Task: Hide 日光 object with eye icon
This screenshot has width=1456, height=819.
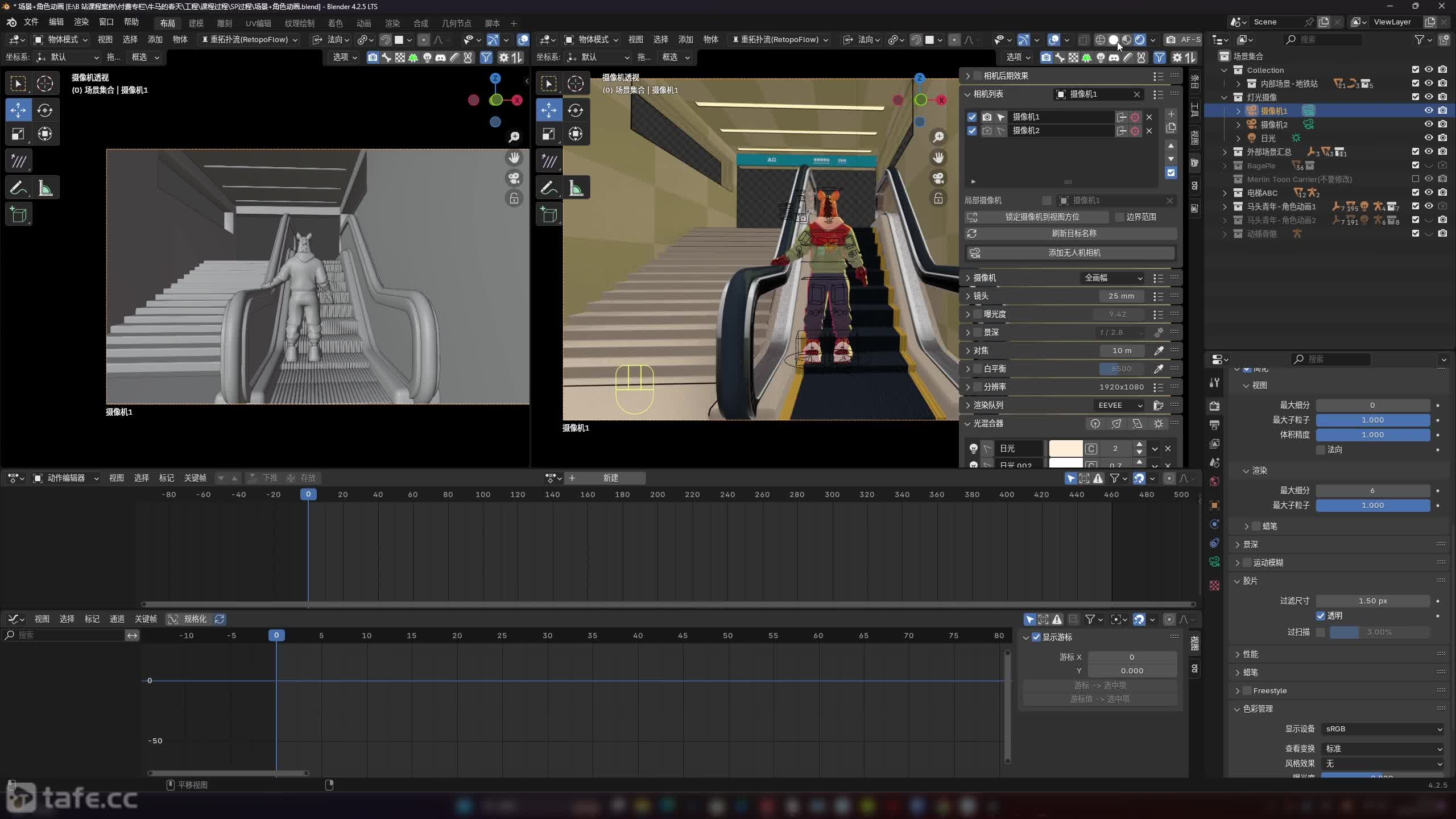Action: pyautogui.click(x=1428, y=138)
